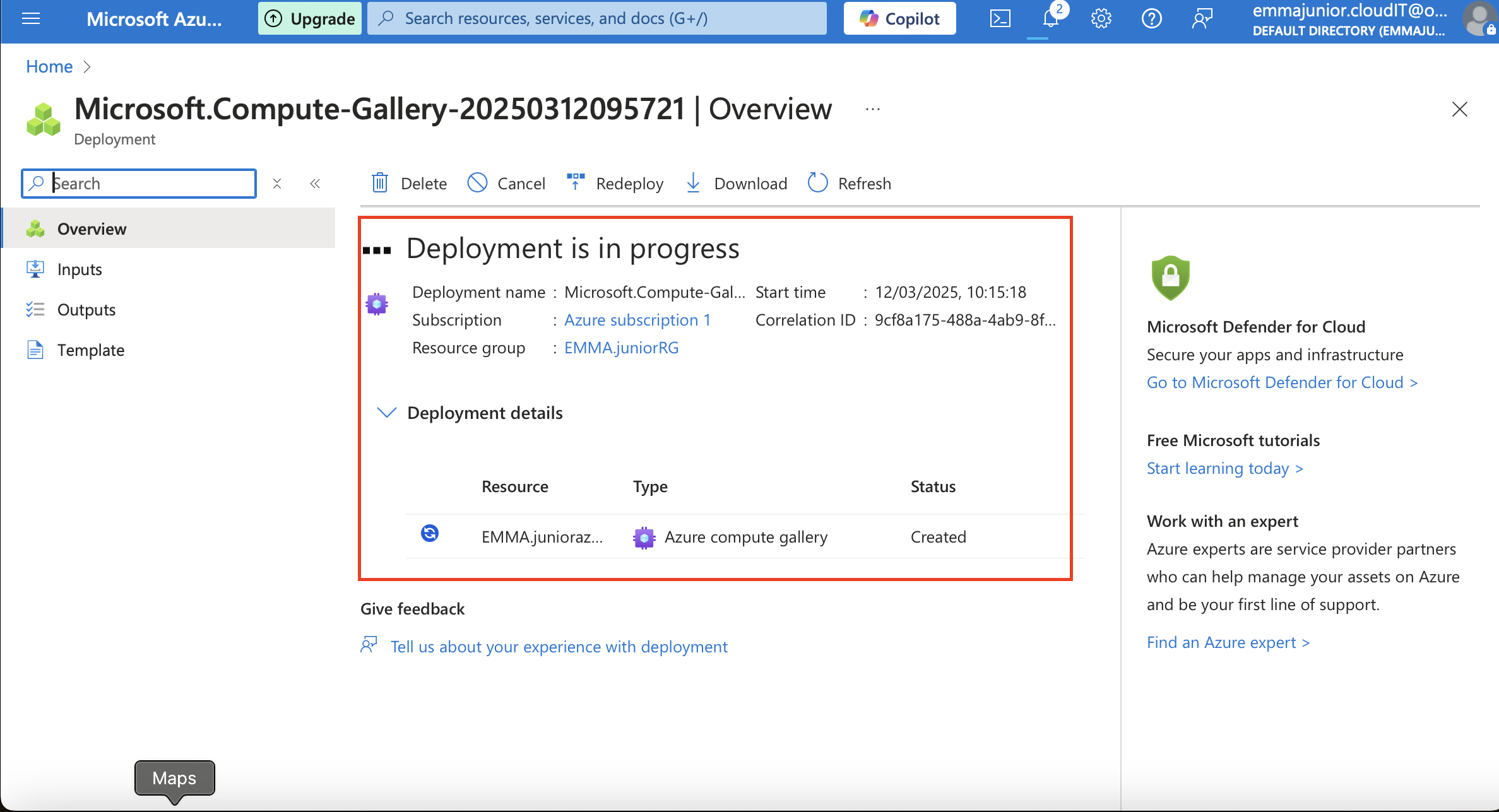Open Cloud Shell from the top bar
Screen dimensions: 1499x812
coord(1000,19)
